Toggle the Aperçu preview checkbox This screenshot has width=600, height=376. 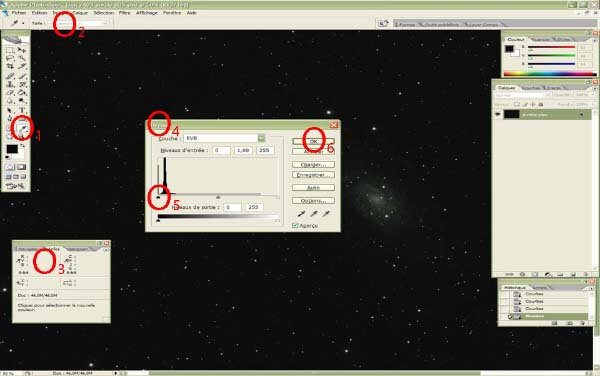click(295, 225)
